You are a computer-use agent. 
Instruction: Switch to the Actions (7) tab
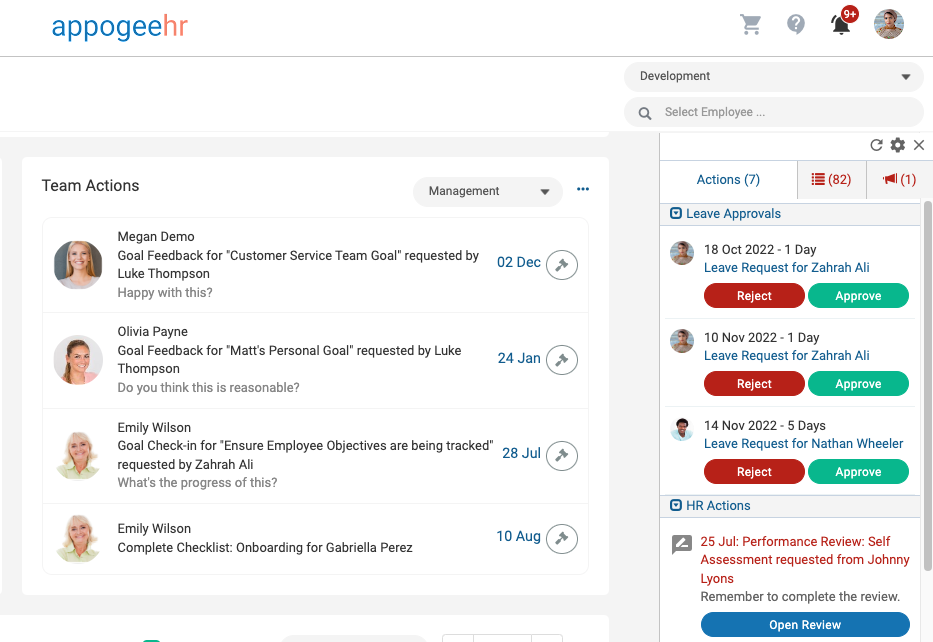pos(728,180)
